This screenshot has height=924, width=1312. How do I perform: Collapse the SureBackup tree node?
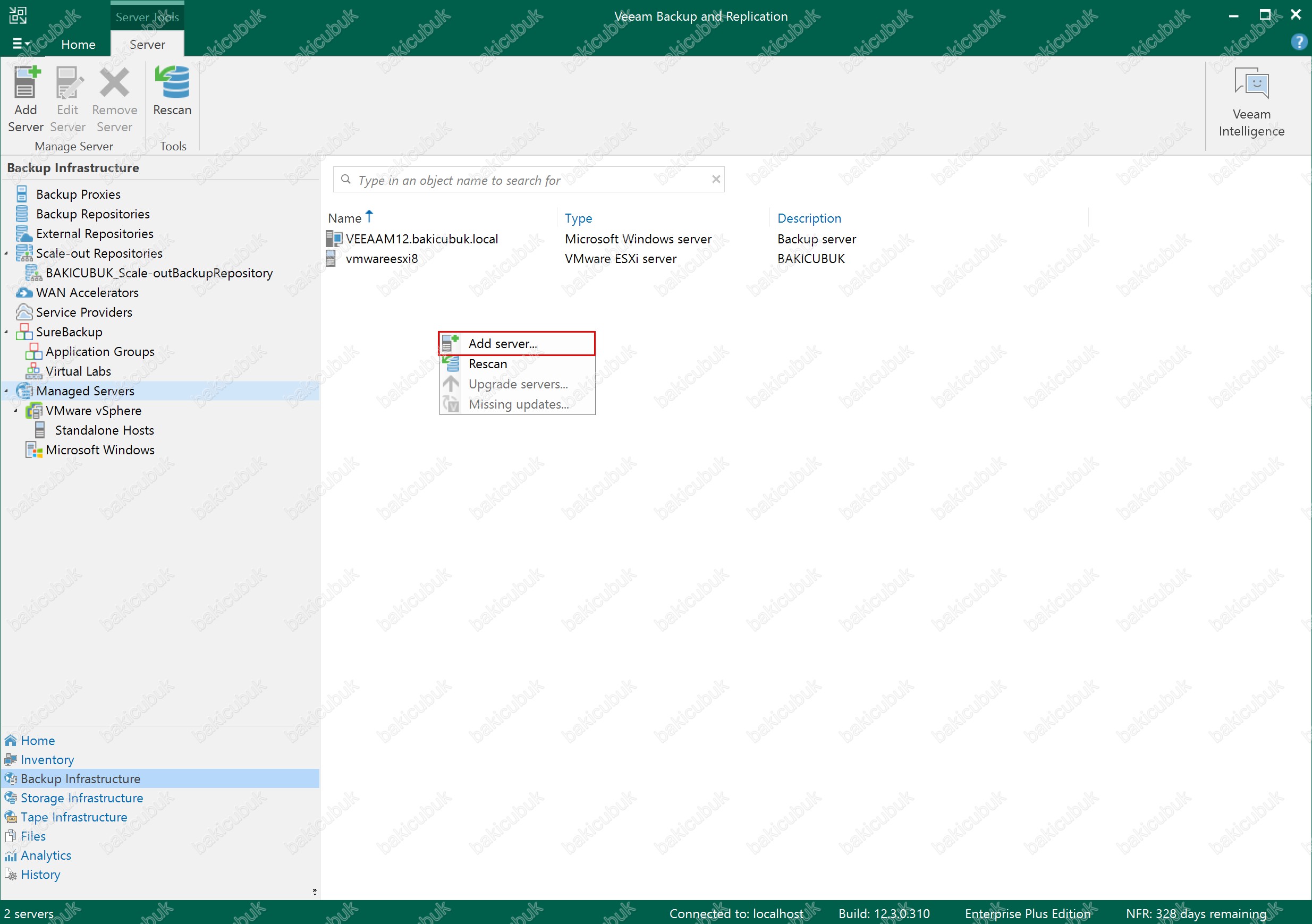pyautogui.click(x=6, y=332)
